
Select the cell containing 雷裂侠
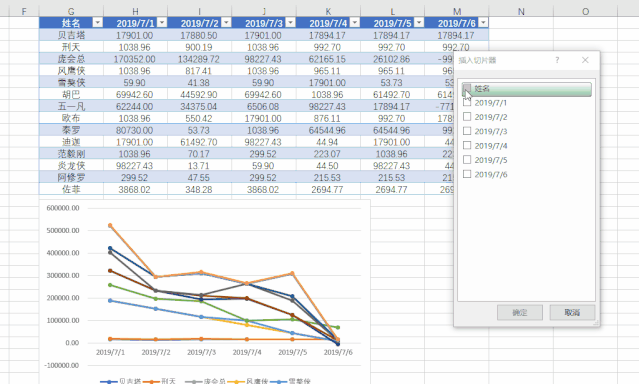point(71,82)
